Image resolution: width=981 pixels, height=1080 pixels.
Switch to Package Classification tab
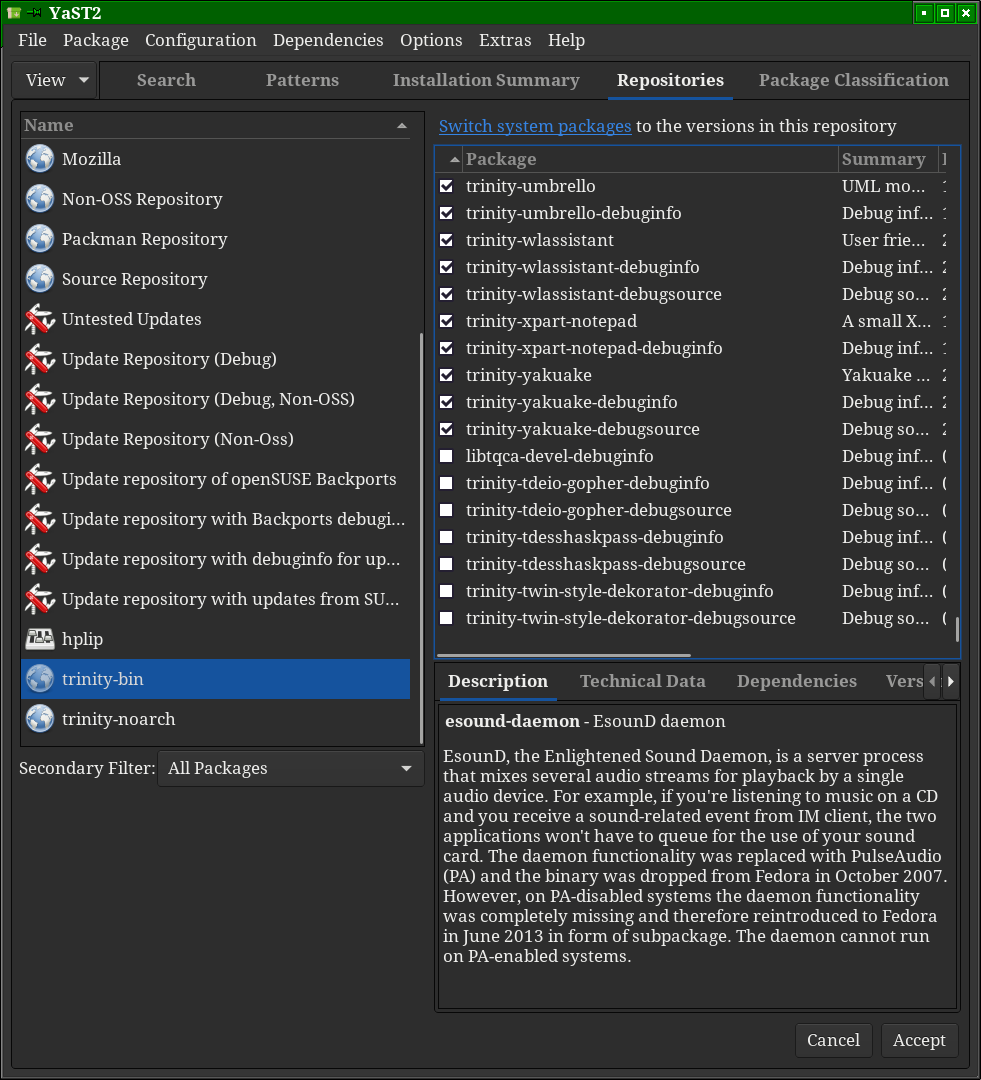(x=854, y=80)
